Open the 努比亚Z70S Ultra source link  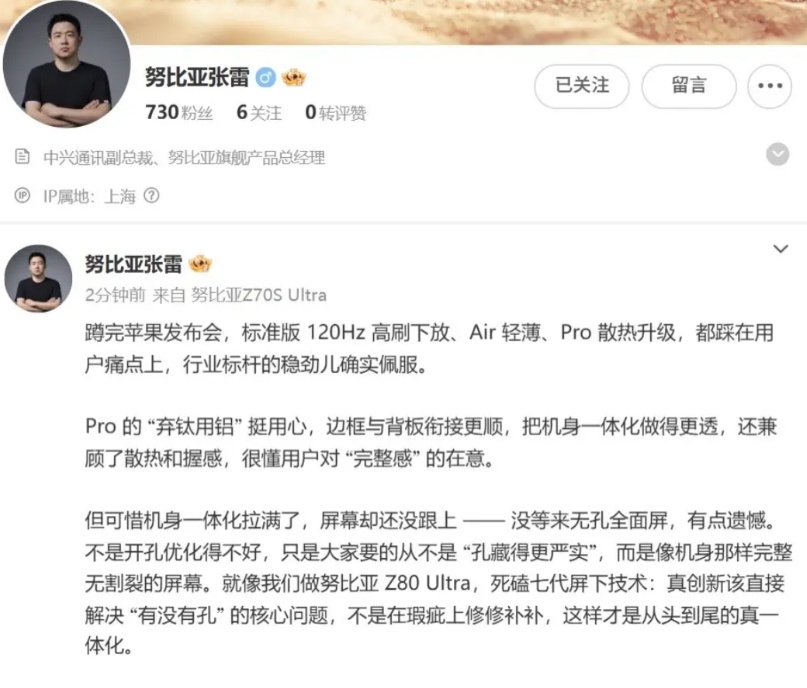[259, 295]
